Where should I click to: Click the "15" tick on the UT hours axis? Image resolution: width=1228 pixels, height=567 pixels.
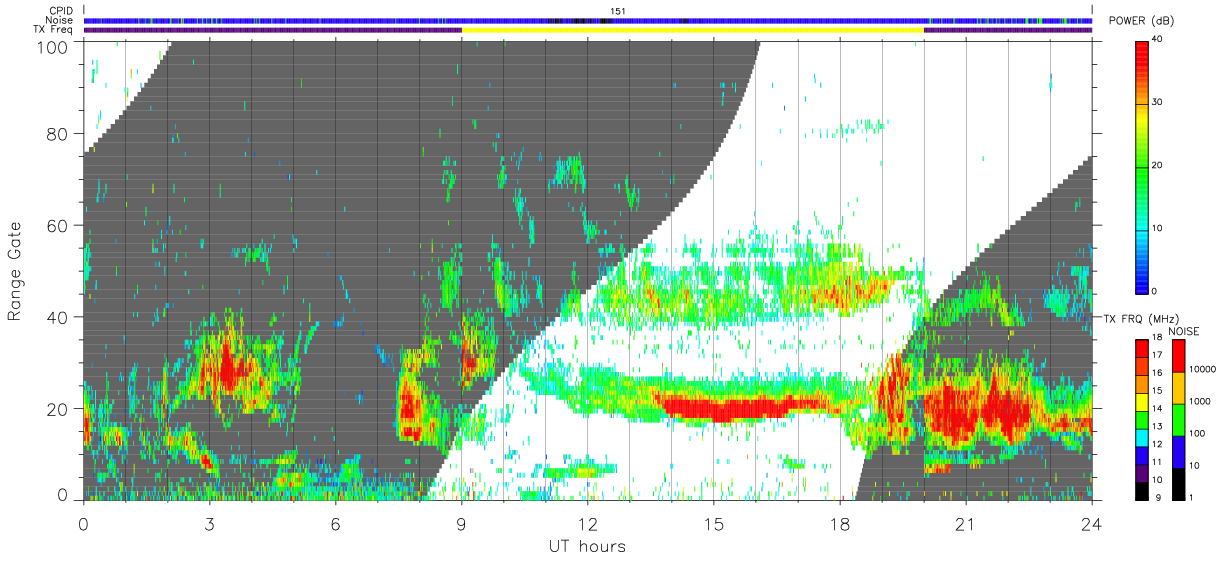tap(713, 526)
